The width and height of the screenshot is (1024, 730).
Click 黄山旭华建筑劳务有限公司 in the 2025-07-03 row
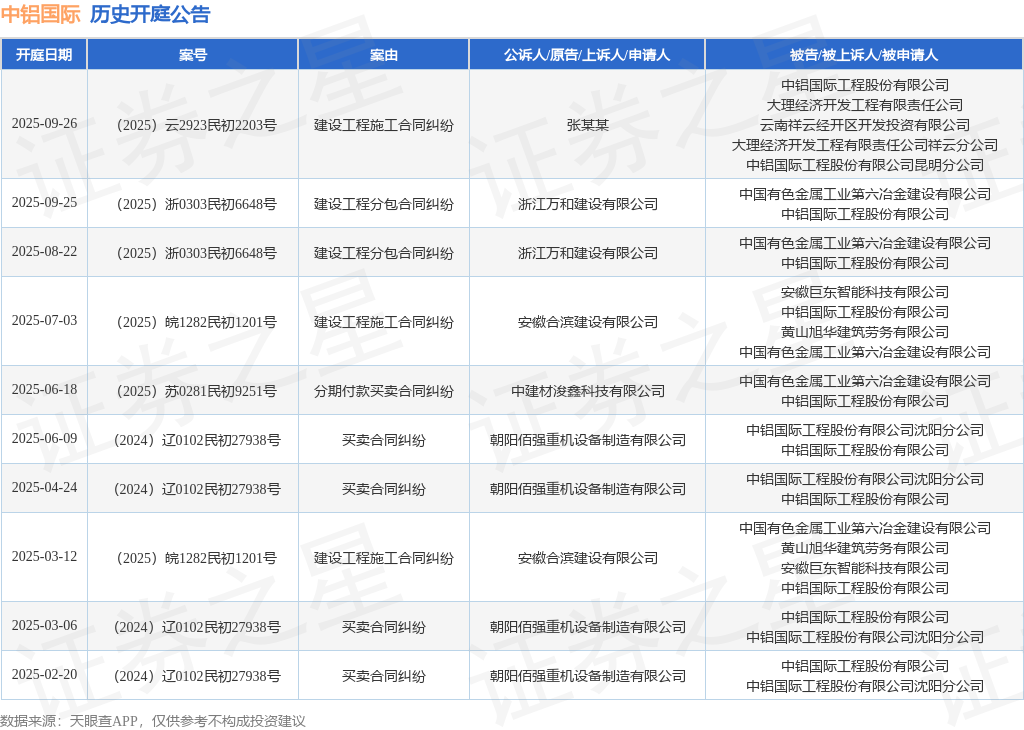coord(865,332)
